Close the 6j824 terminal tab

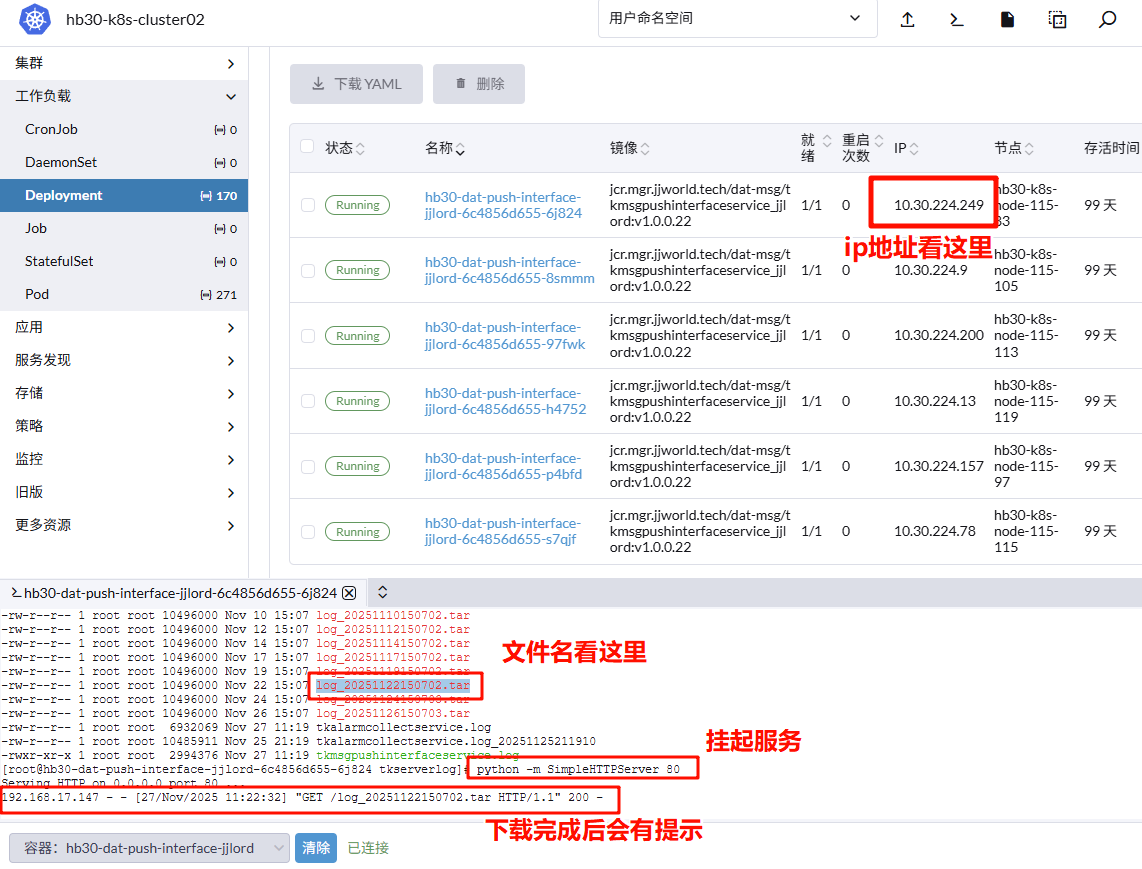point(349,593)
